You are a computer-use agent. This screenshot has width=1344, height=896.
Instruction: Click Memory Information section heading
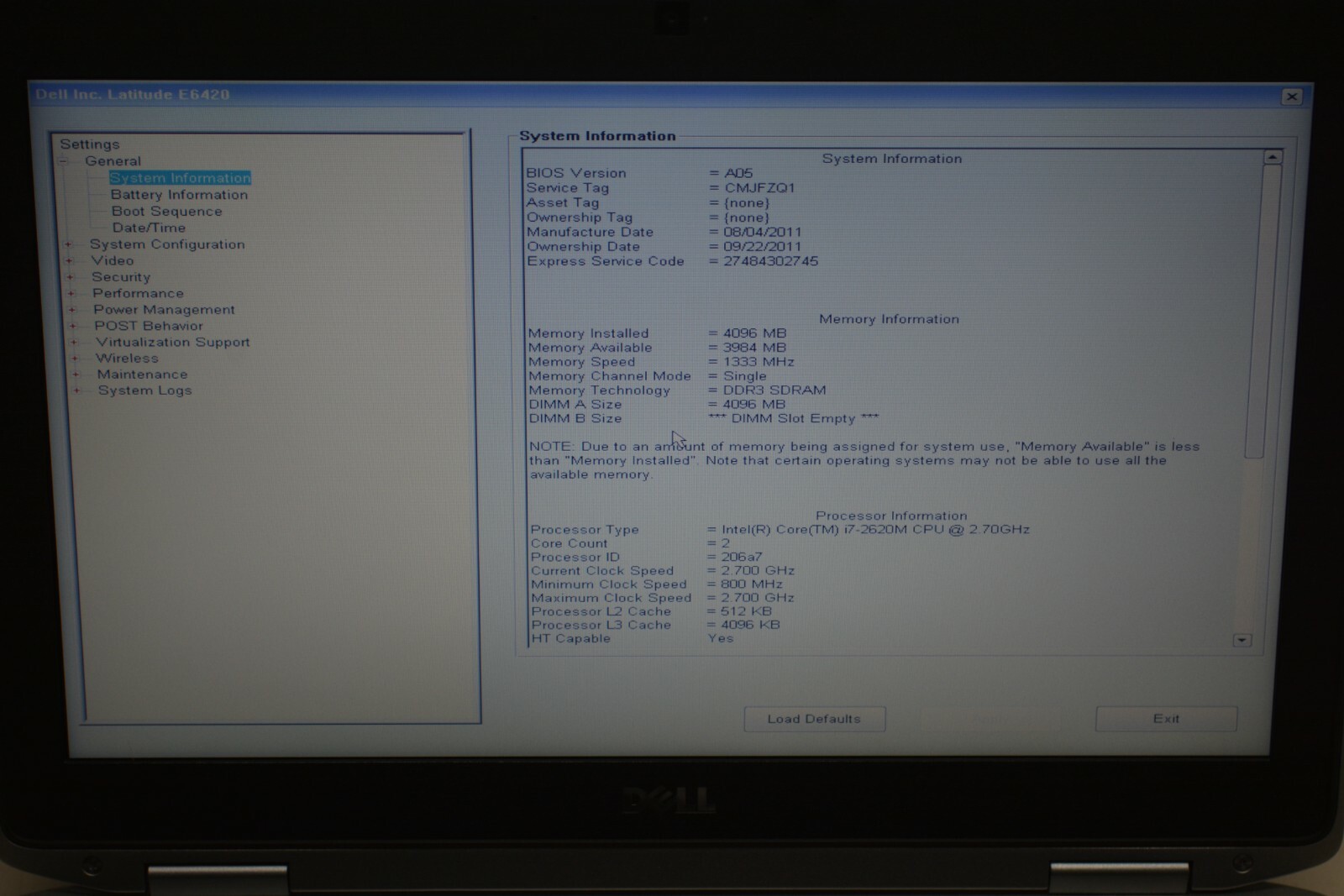click(889, 319)
